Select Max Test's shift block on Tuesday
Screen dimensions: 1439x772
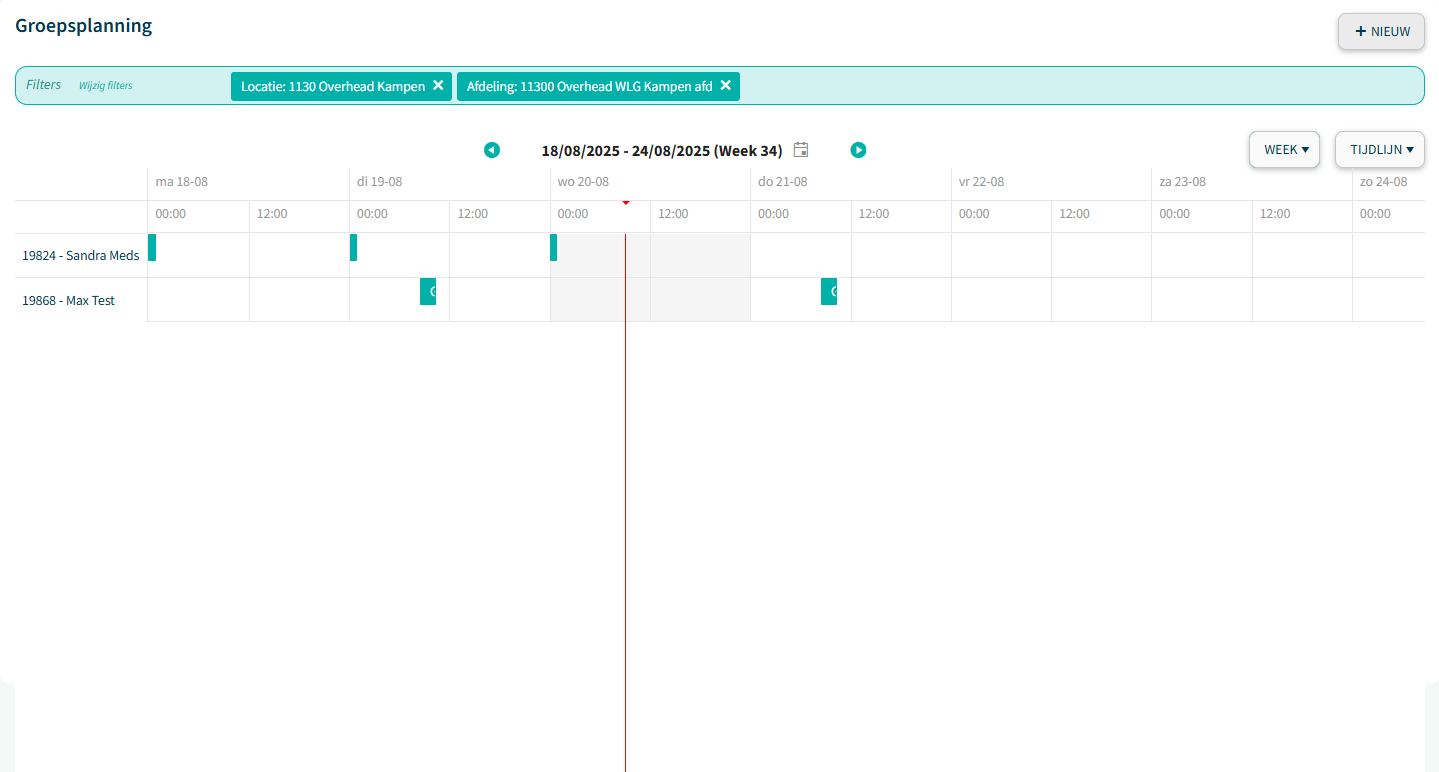428,291
